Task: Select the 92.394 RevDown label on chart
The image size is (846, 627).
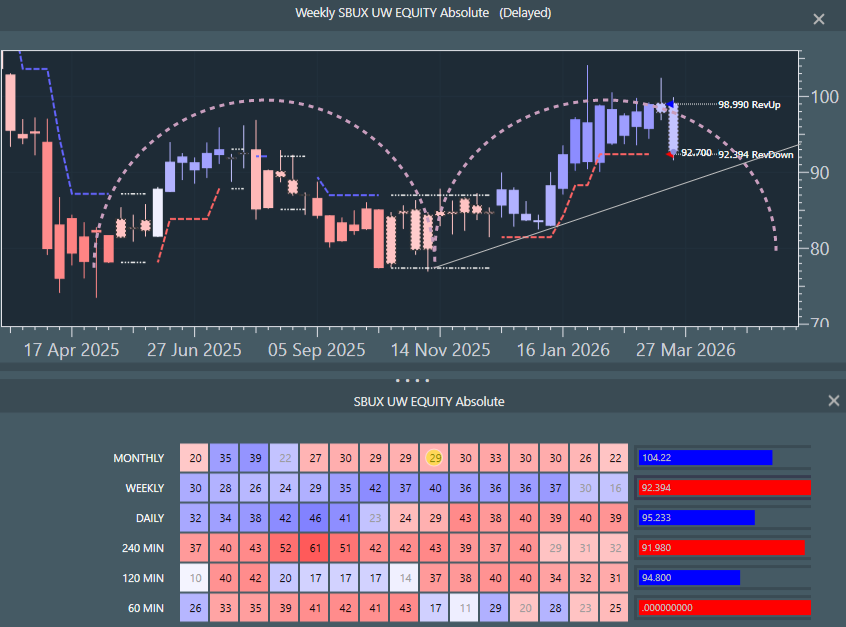Action: [x=755, y=155]
